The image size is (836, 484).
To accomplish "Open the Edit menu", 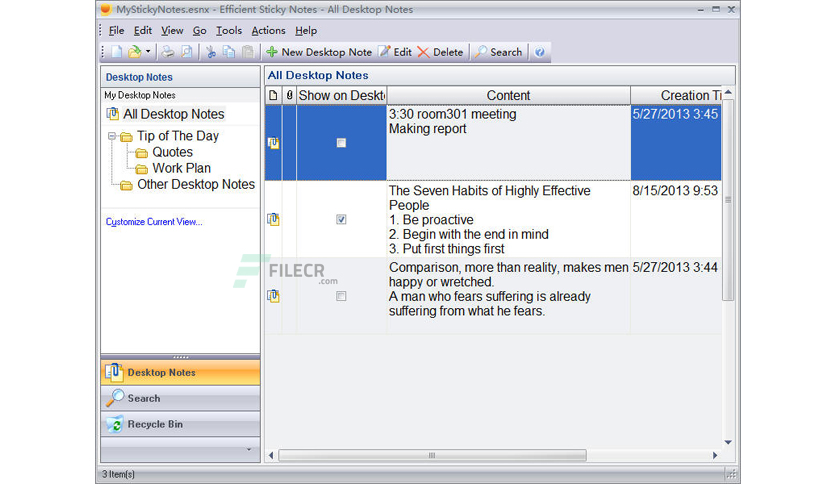I will pos(142,30).
